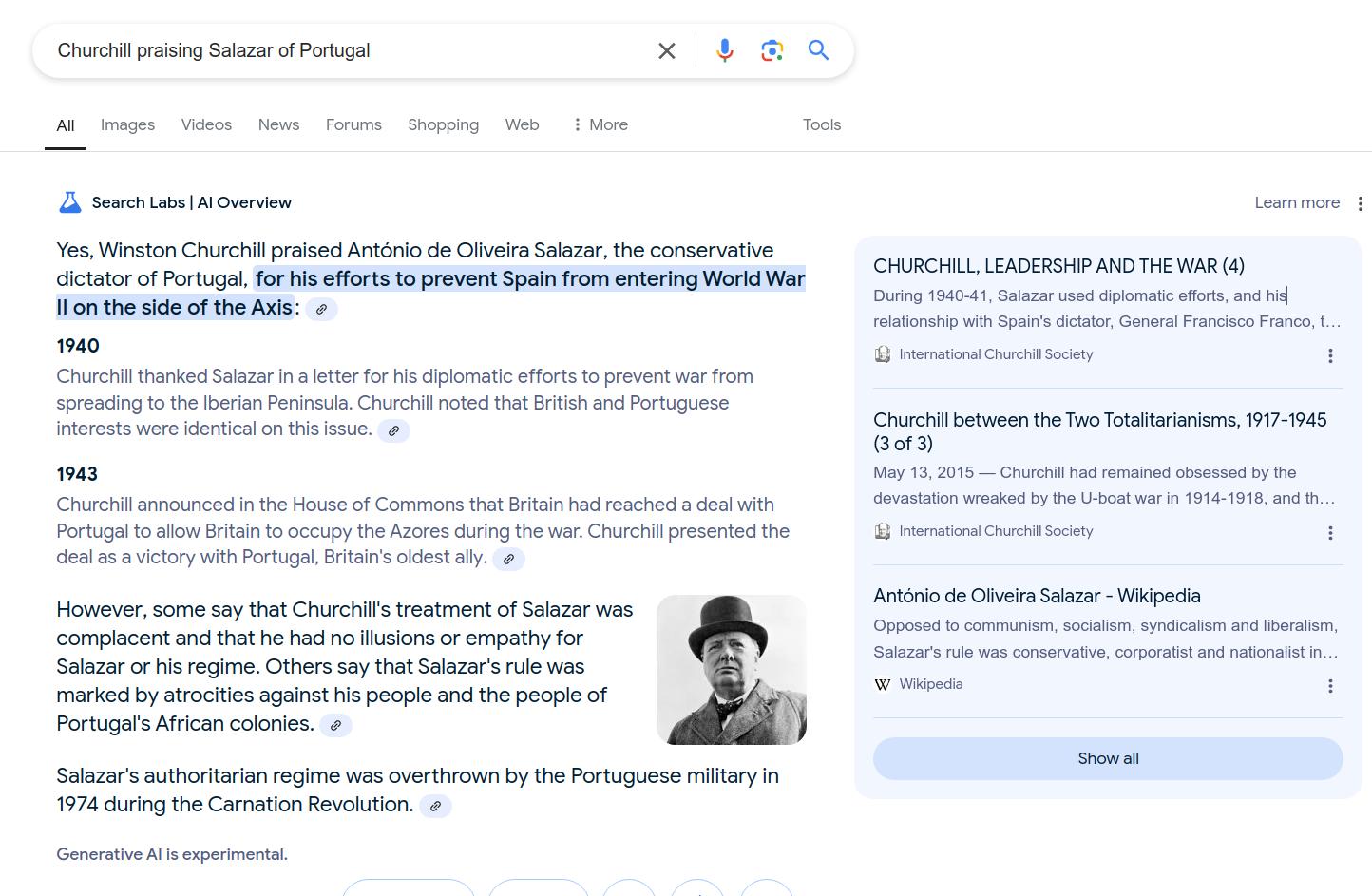Open António de Oliveira Salazar Wikipedia link
The image size is (1372, 896).
click(x=1037, y=596)
